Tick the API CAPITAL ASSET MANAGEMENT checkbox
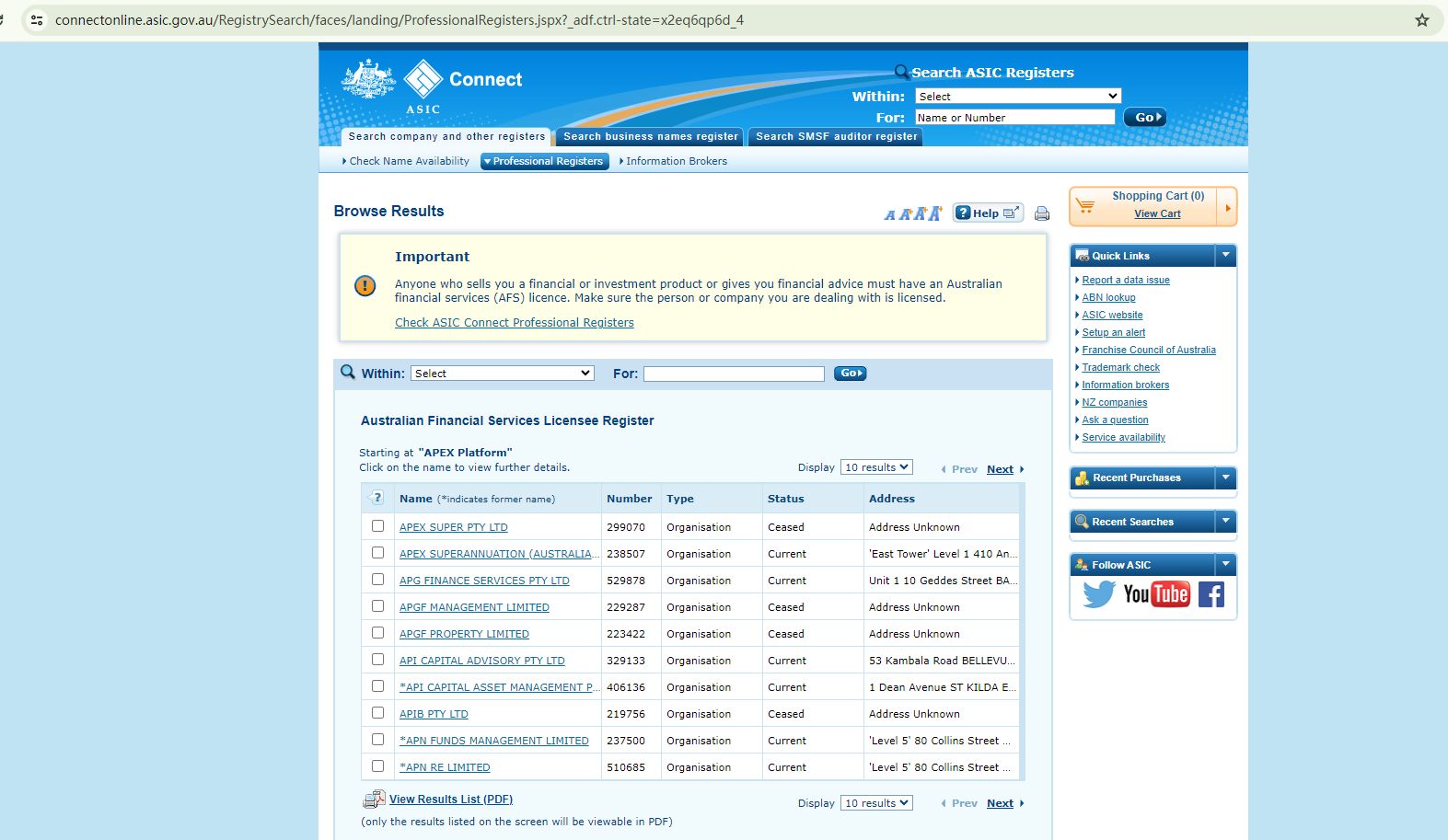1448x840 pixels. click(x=377, y=686)
